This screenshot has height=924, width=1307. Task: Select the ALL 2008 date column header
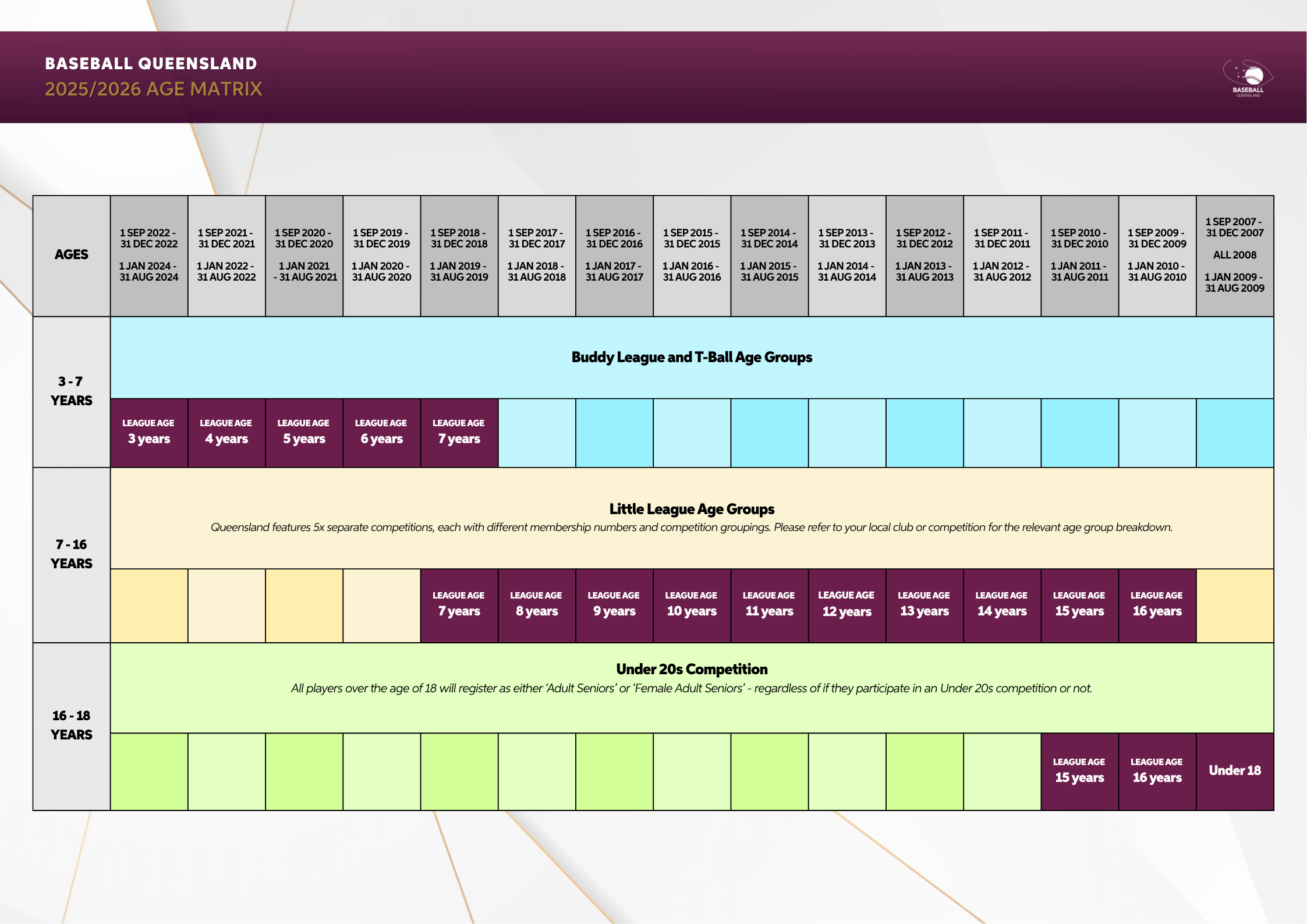pyautogui.click(x=1234, y=255)
